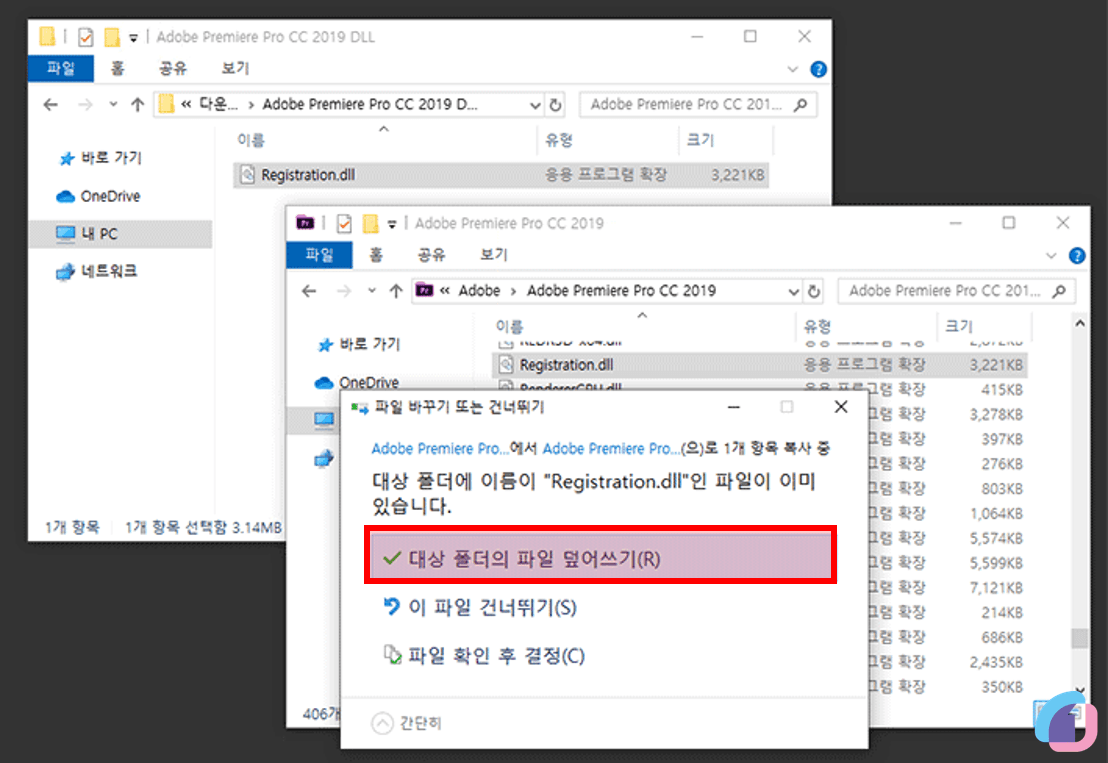The height and width of the screenshot is (763, 1108).
Task: Go back in DLL window
Action: click(x=51, y=105)
